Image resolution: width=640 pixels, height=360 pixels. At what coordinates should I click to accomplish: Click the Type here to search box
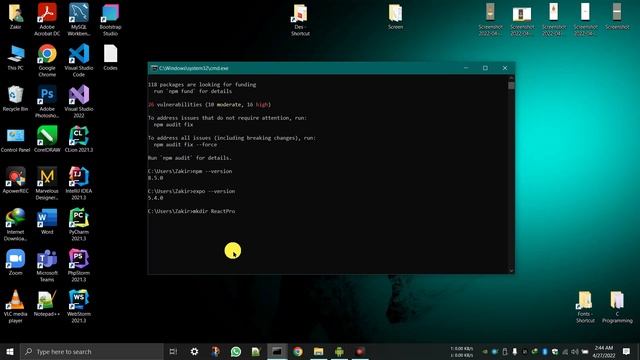(x=92, y=351)
